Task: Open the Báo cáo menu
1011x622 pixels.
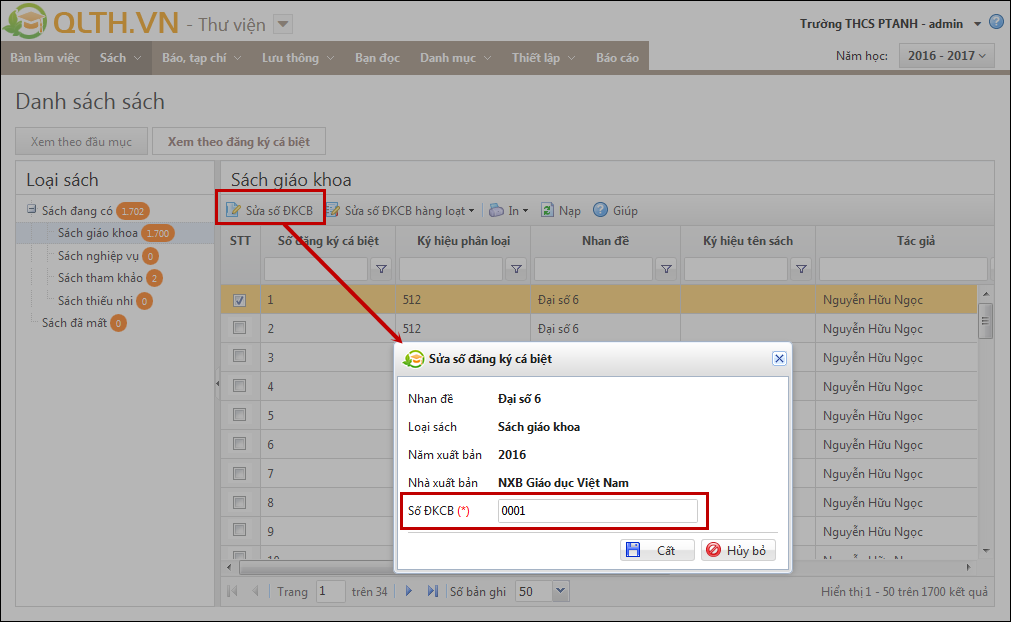Action: [x=617, y=58]
